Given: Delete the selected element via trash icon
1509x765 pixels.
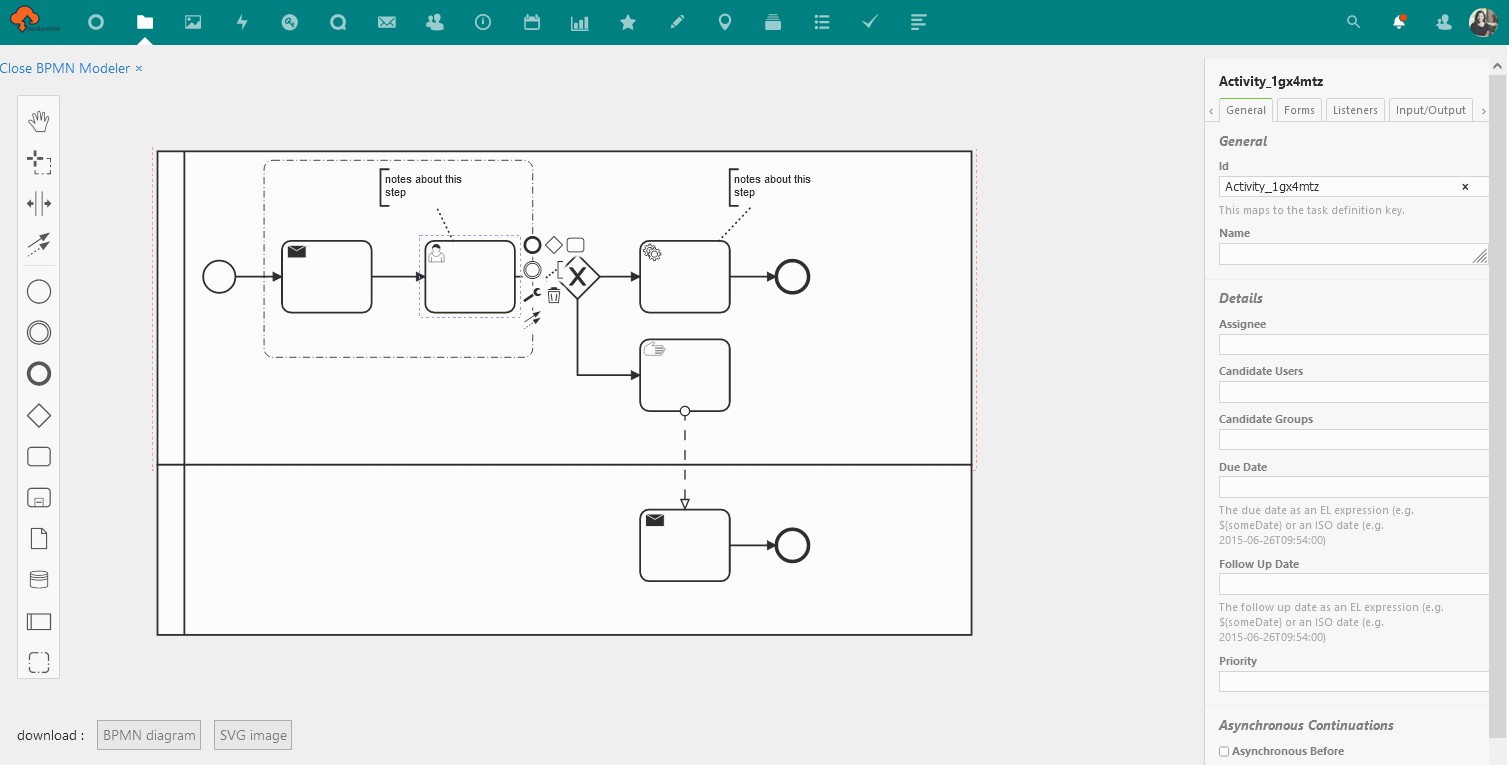Looking at the screenshot, I should coord(554,294).
